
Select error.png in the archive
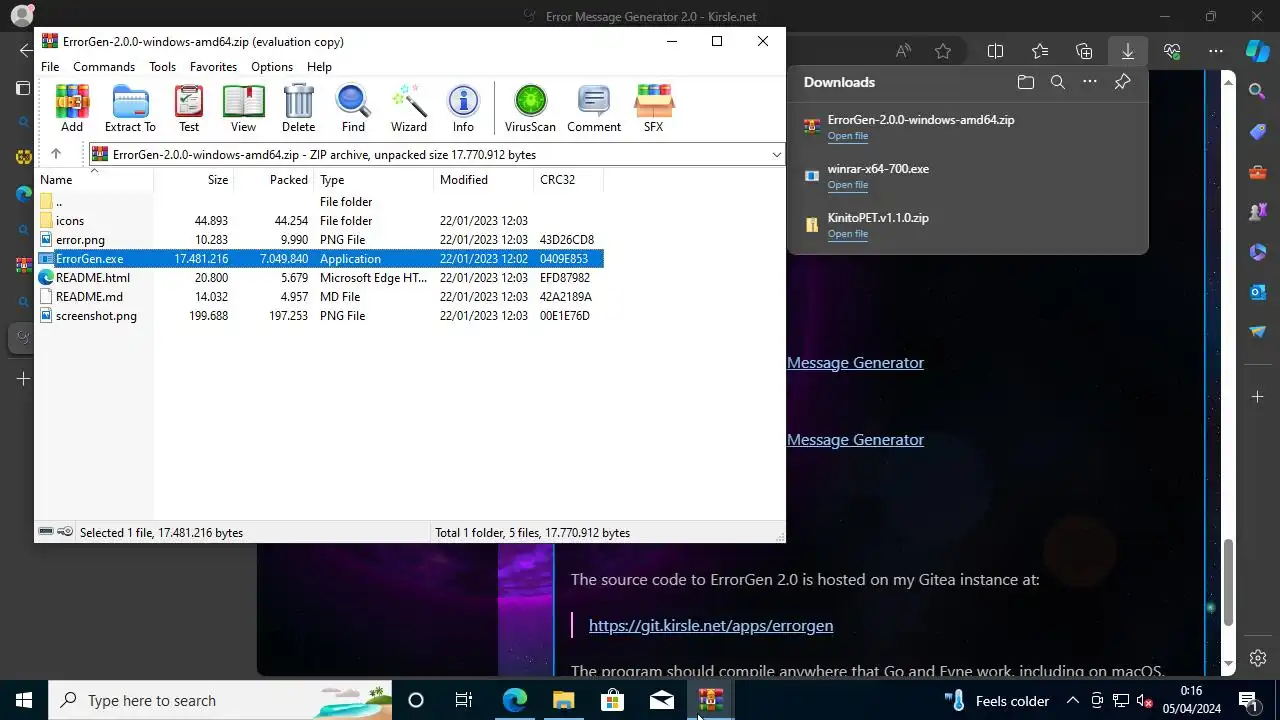(x=319, y=240)
